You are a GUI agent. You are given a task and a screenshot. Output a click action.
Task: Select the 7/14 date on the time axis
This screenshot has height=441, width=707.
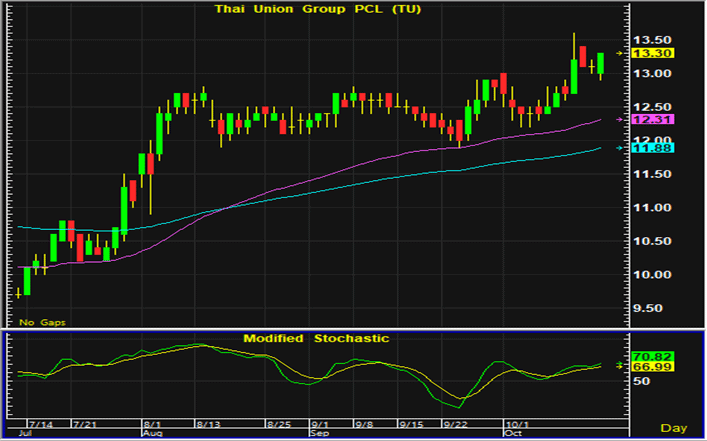pos(42,424)
